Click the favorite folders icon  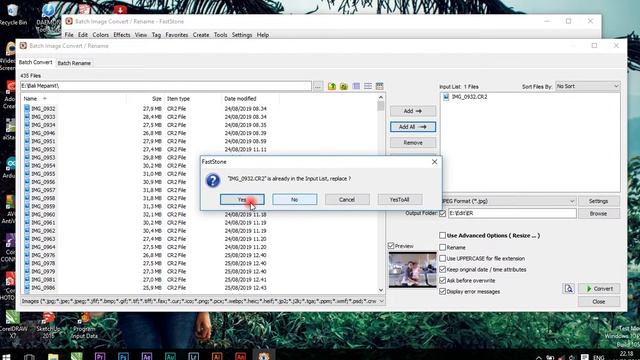coord(344,86)
